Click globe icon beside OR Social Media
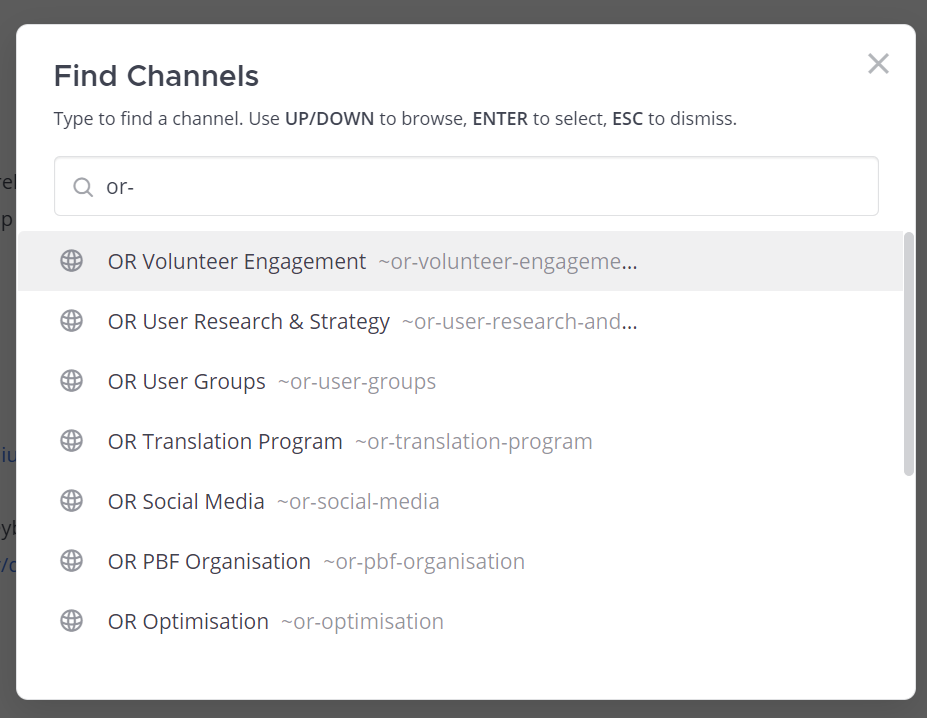Viewport: 927px width, 718px height. [71, 501]
